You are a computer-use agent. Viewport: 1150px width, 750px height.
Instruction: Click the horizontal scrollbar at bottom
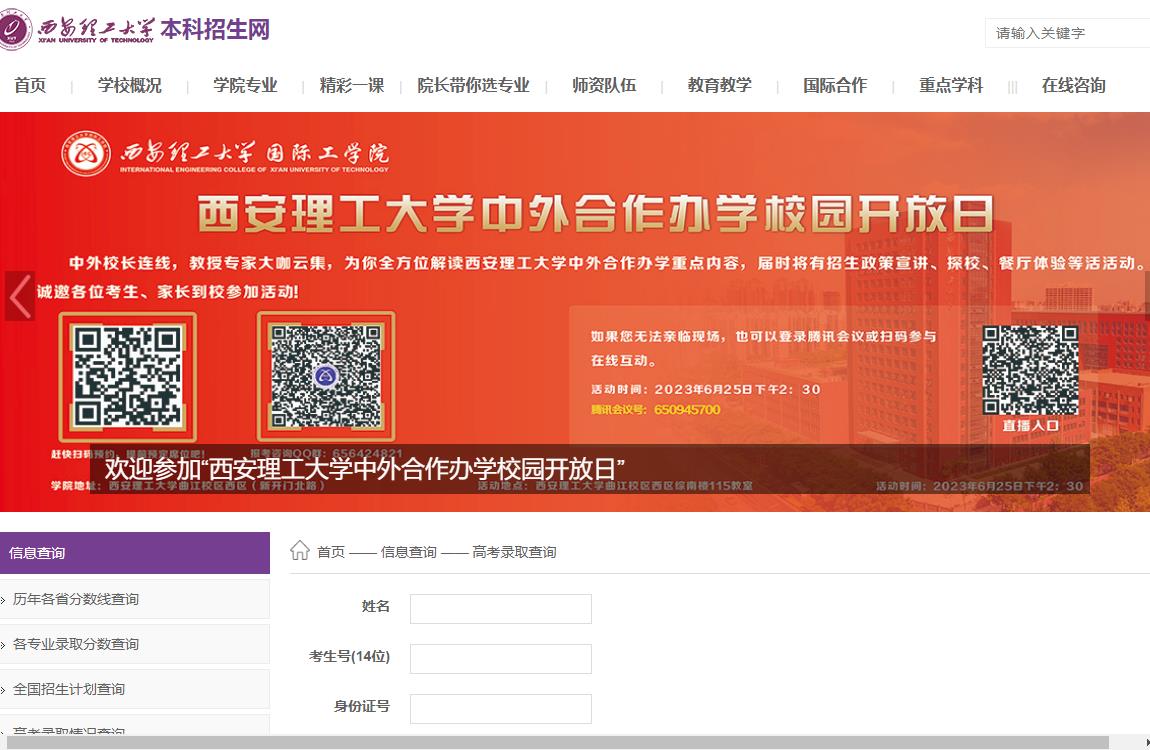click(557, 742)
